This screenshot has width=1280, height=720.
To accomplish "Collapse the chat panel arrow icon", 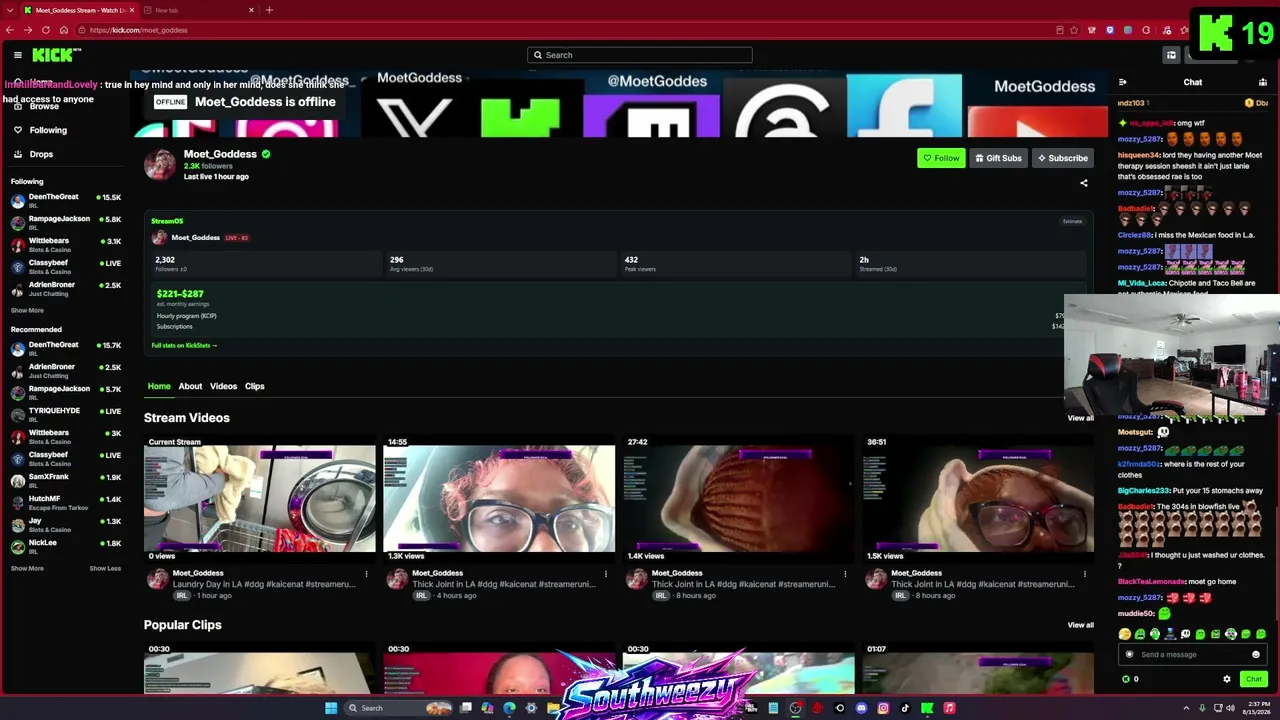I will point(1123,82).
